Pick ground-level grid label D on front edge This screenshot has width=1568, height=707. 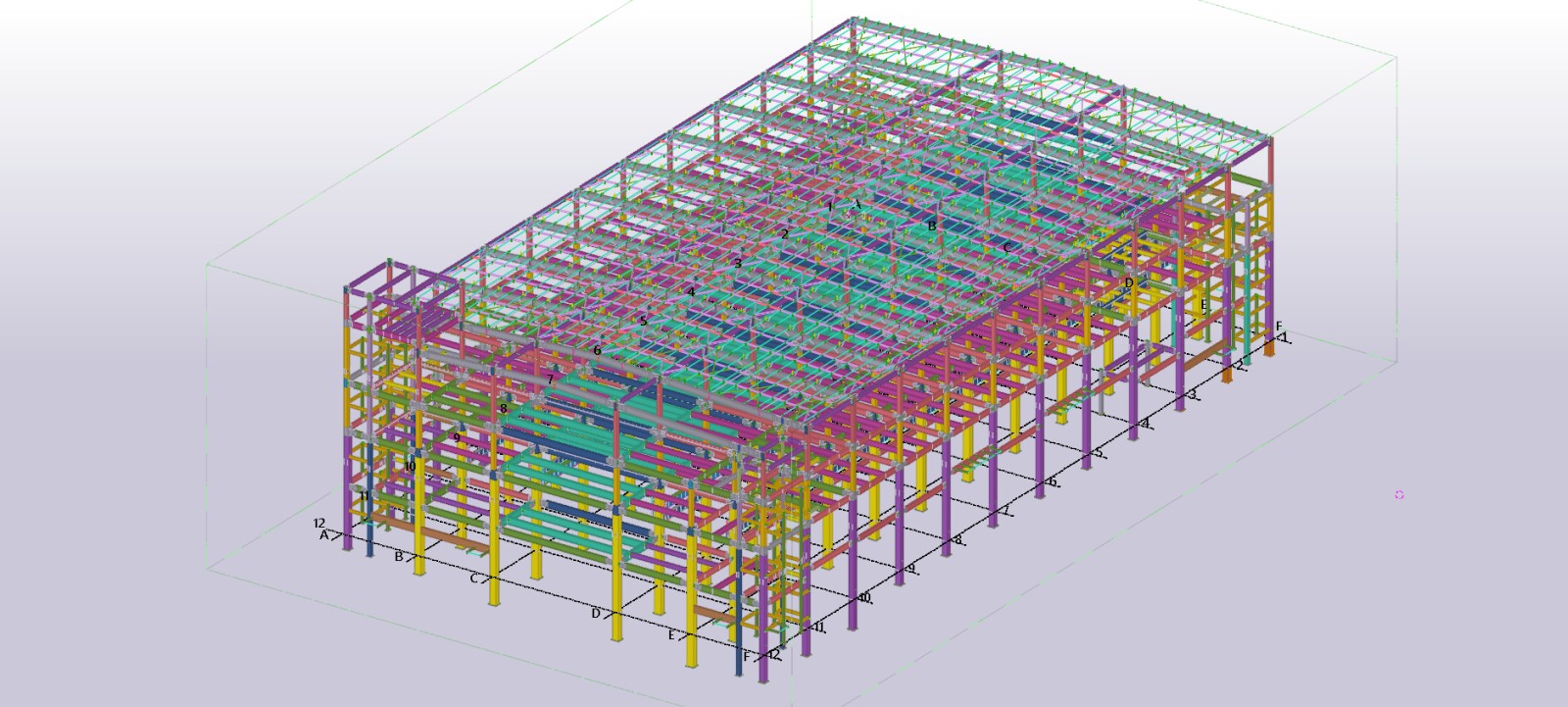tap(595, 614)
